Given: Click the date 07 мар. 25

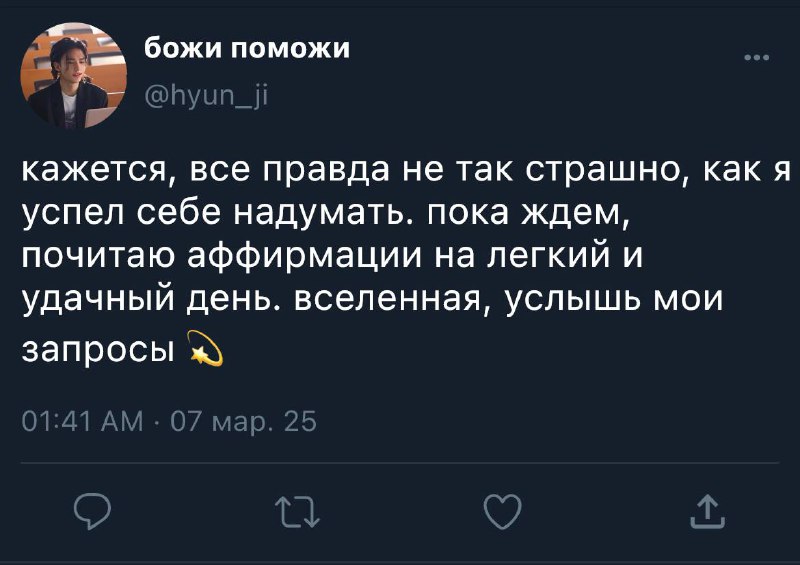Looking at the screenshot, I should pyautogui.click(x=243, y=422).
